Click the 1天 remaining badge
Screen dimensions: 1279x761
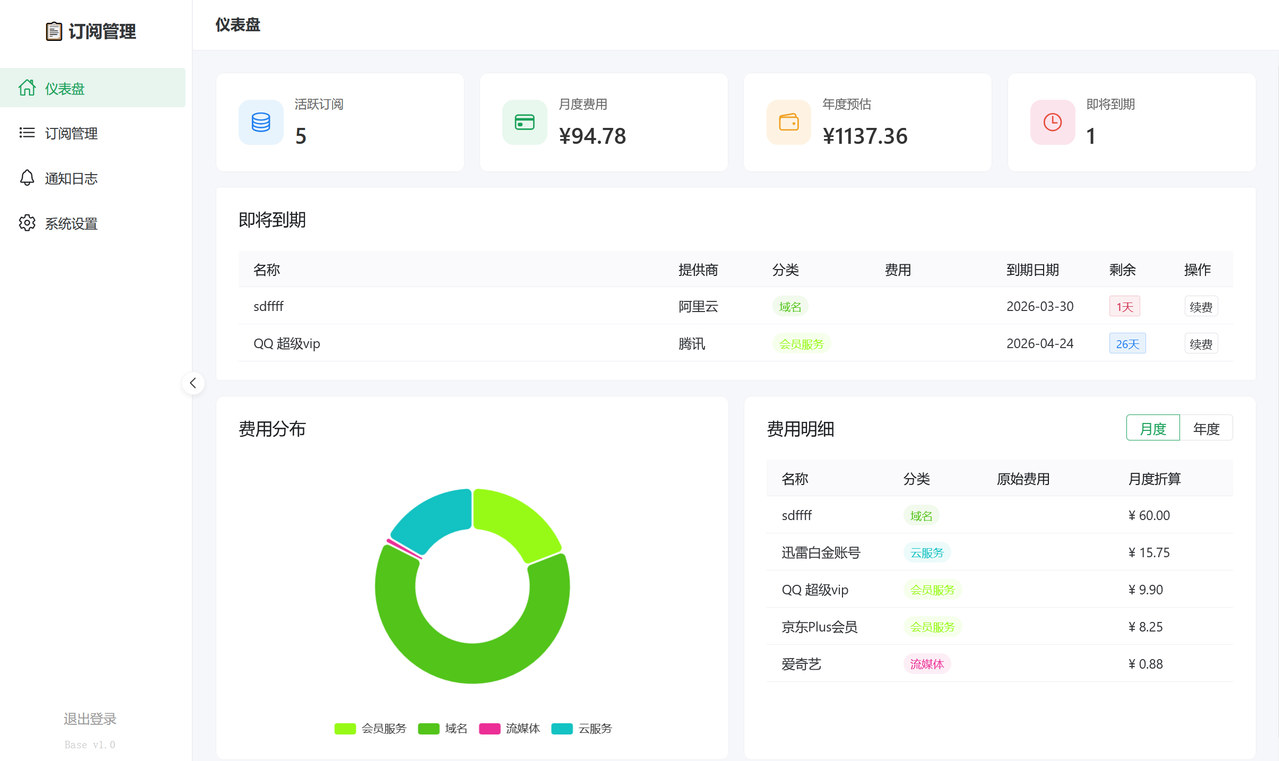pos(1125,307)
